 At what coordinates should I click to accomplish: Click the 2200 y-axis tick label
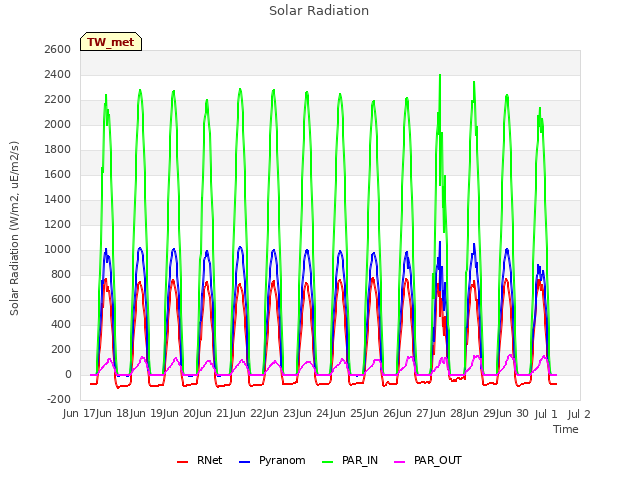click(x=58, y=100)
